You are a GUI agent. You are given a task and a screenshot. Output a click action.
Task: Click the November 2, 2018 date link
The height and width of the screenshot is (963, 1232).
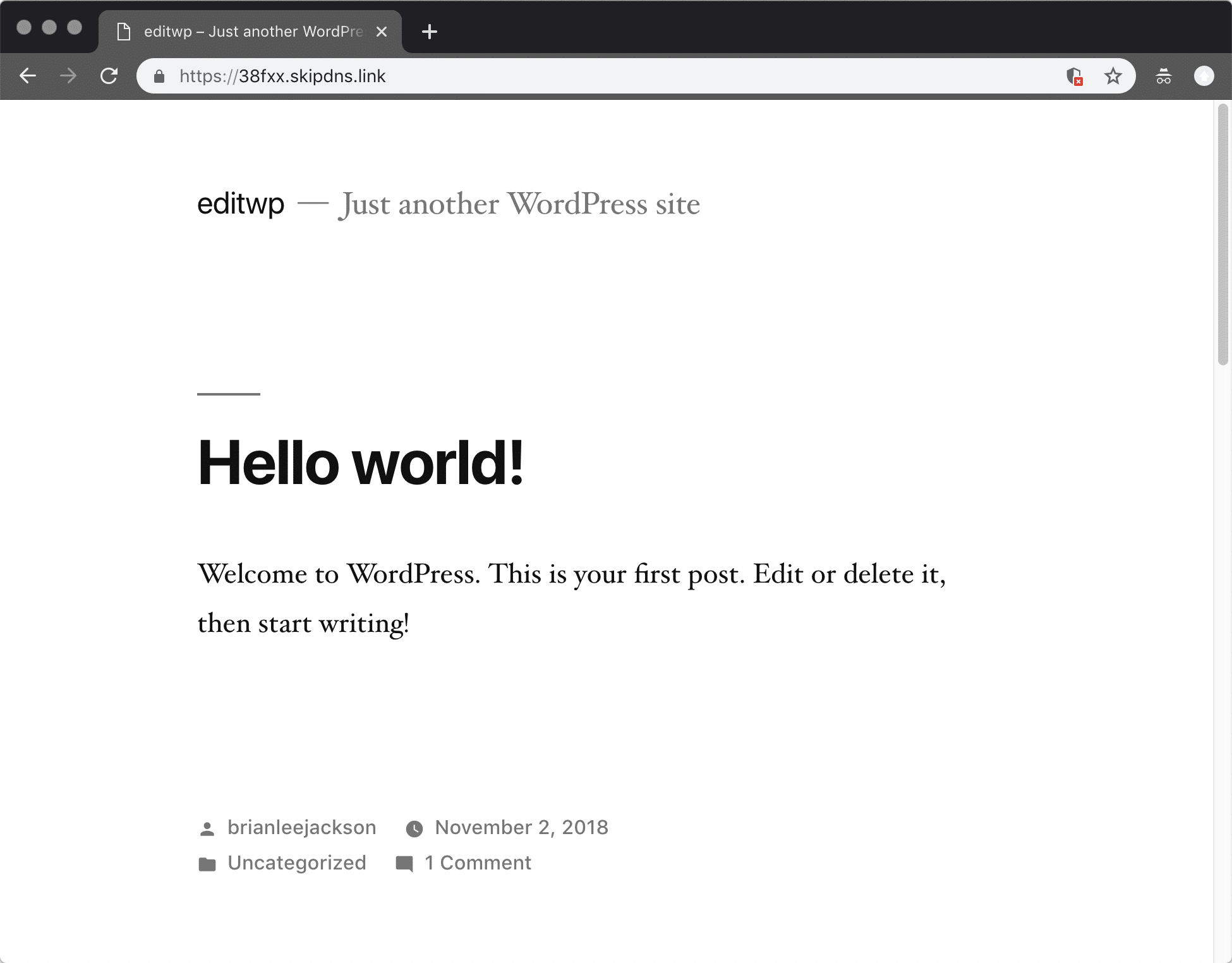522,827
